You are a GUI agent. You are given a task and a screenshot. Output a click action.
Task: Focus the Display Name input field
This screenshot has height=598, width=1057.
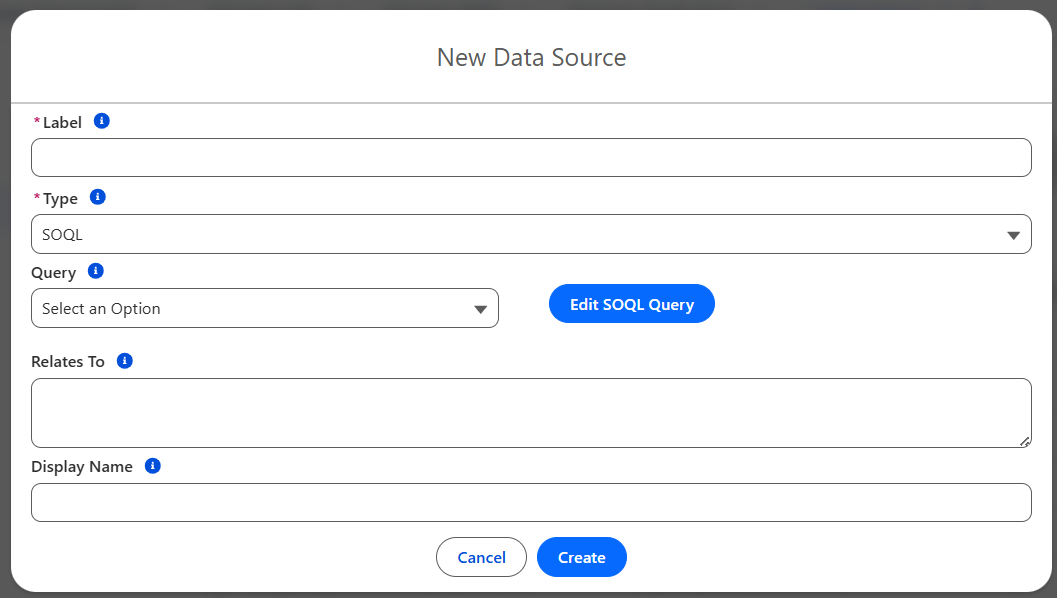click(531, 502)
